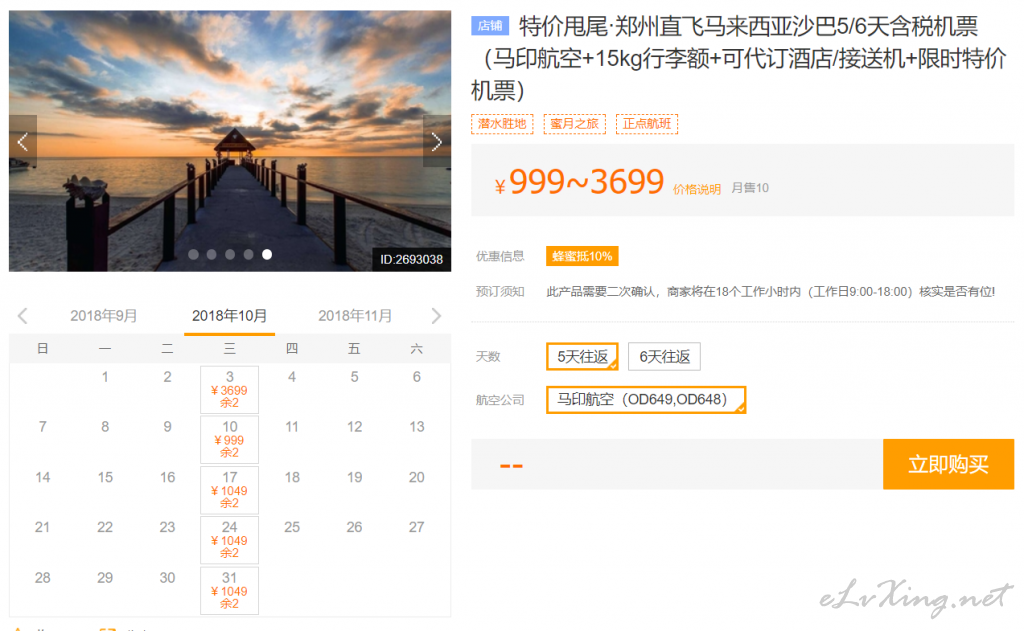Click the 天数 label
This screenshot has height=631, width=1024.
click(x=488, y=357)
